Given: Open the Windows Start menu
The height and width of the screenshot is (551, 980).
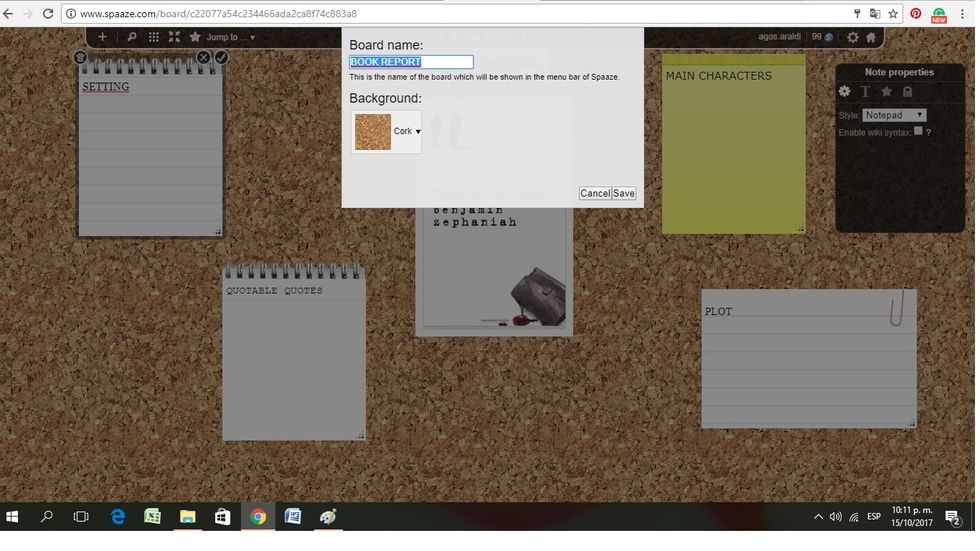Looking at the screenshot, I should point(12,517).
